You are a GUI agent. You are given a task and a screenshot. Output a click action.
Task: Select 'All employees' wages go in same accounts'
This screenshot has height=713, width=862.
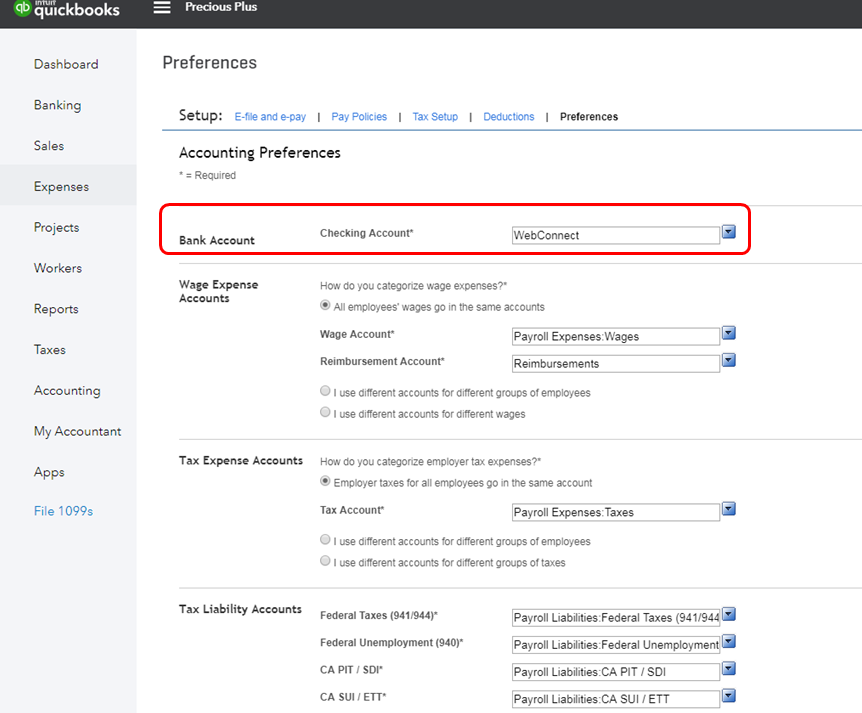[x=325, y=306]
